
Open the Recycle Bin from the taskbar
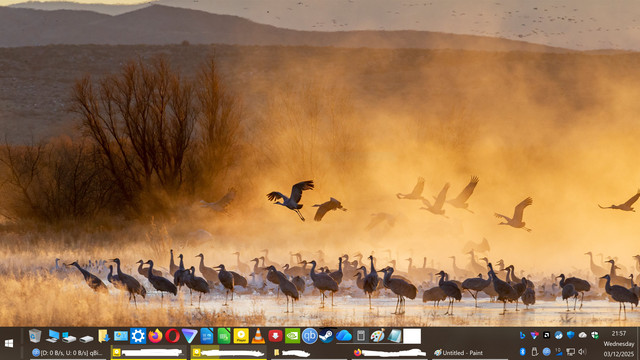click(35, 336)
